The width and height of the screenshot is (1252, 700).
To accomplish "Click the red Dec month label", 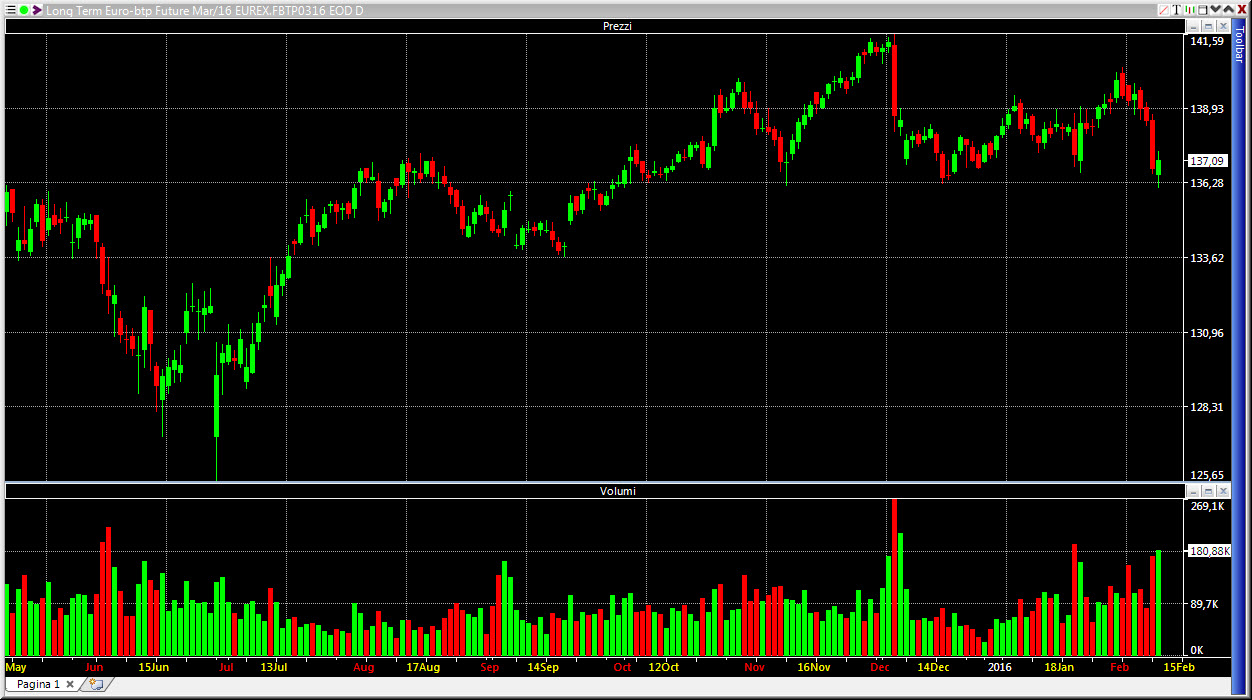I will (x=880, y=667).
